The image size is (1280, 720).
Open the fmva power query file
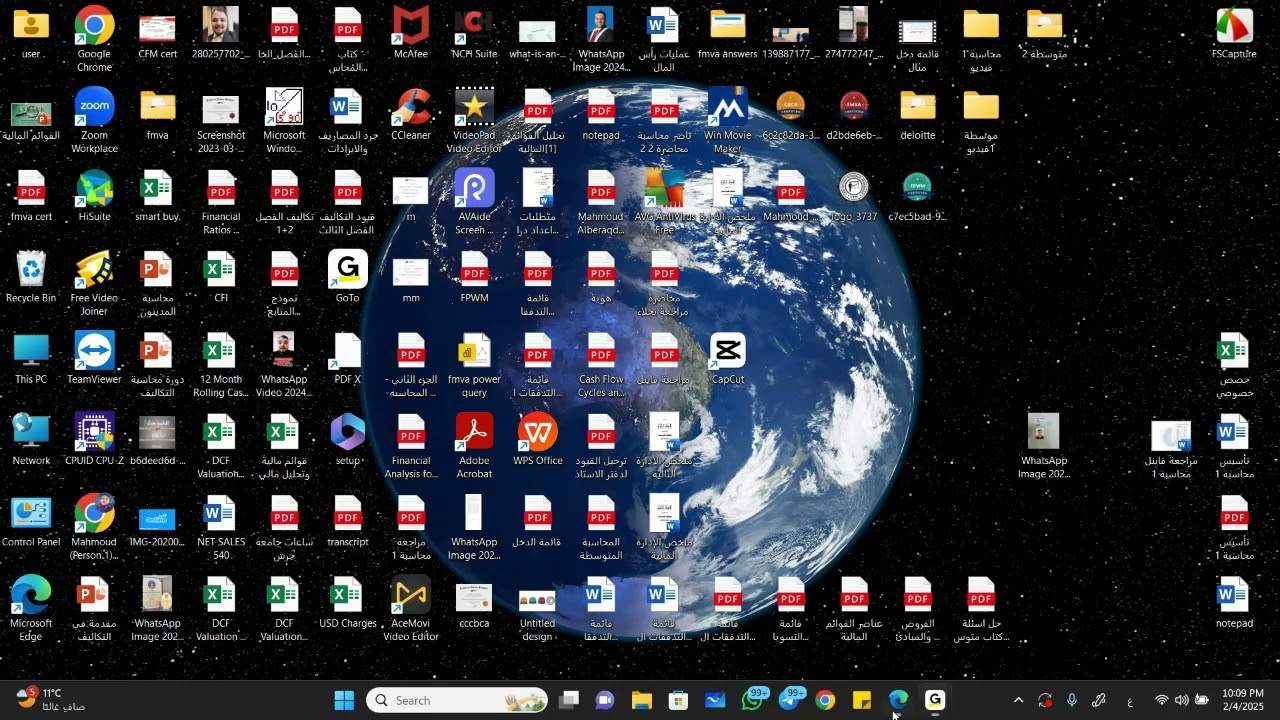474,364
